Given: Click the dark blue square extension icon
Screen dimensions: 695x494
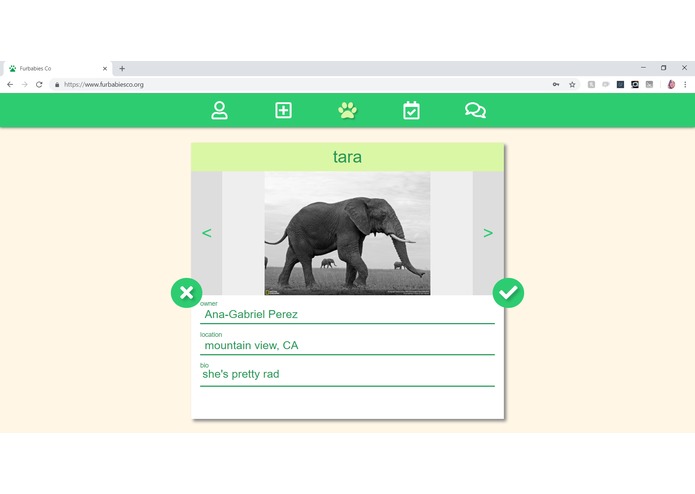Looking at the screenshot, I should click(621, 85).
